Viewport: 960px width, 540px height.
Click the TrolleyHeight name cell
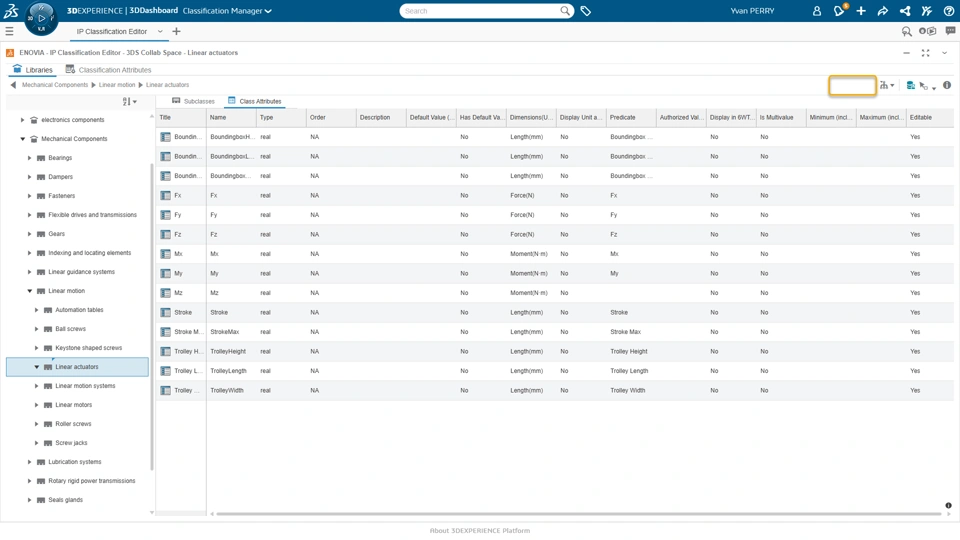[x=231, y=351]
